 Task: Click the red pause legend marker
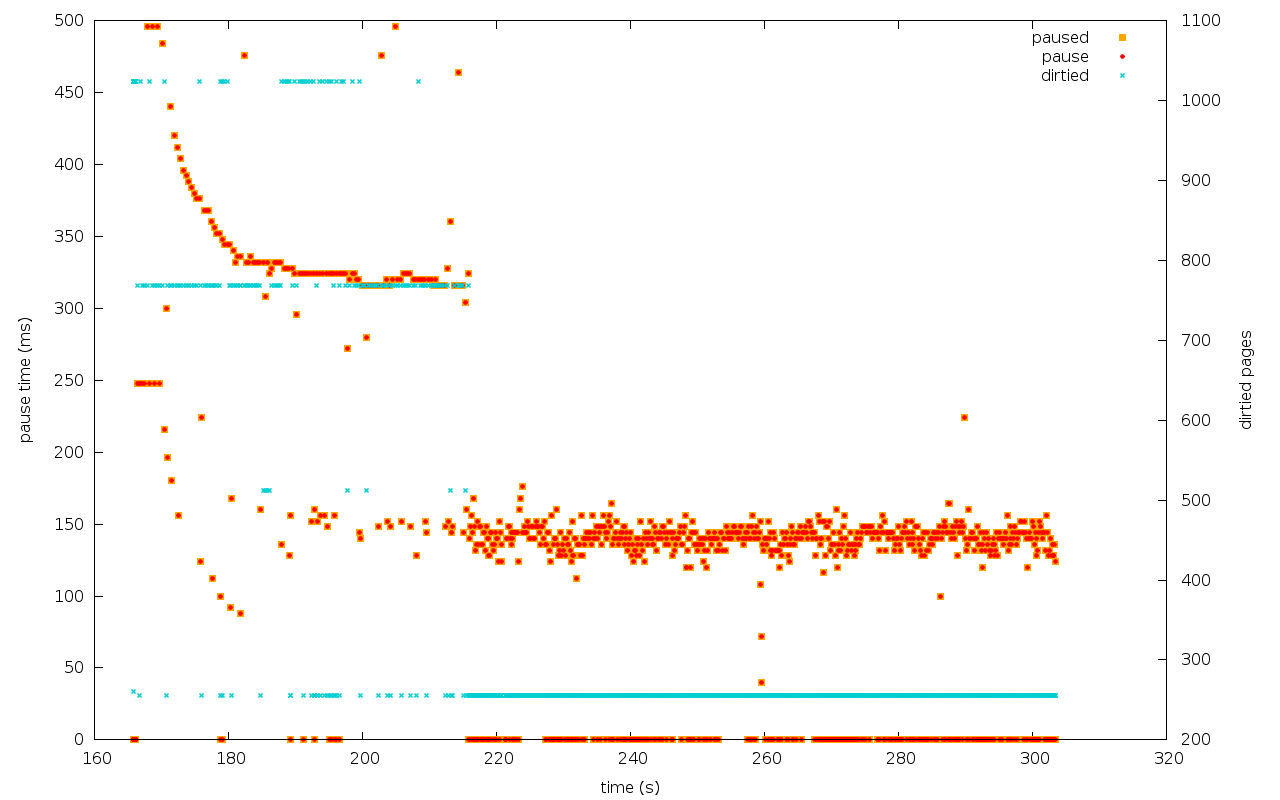[x=1122, y=56]
